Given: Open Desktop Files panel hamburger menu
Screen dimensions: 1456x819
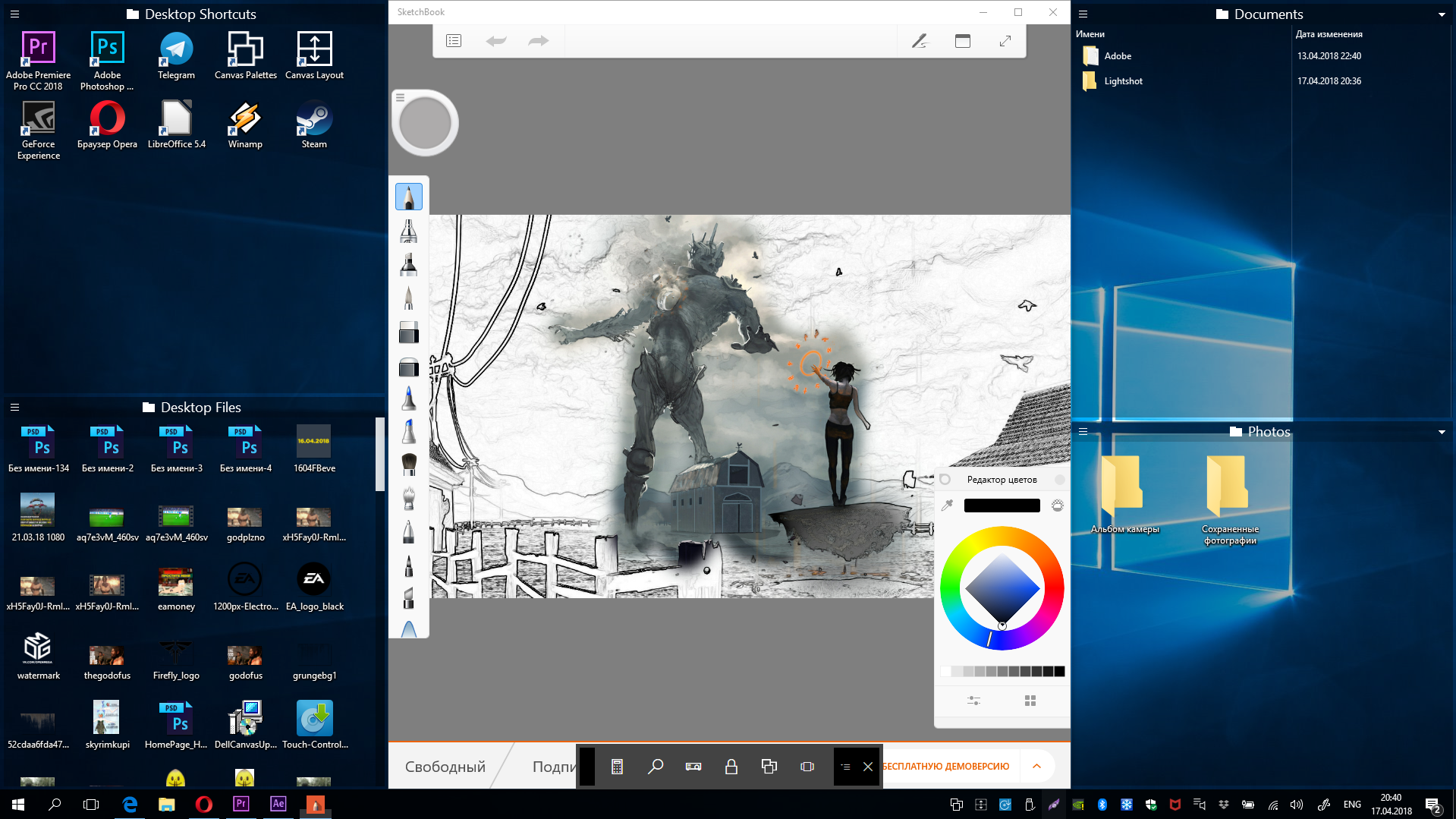Looking at the screenshot, I should click(x=14, y=408).
